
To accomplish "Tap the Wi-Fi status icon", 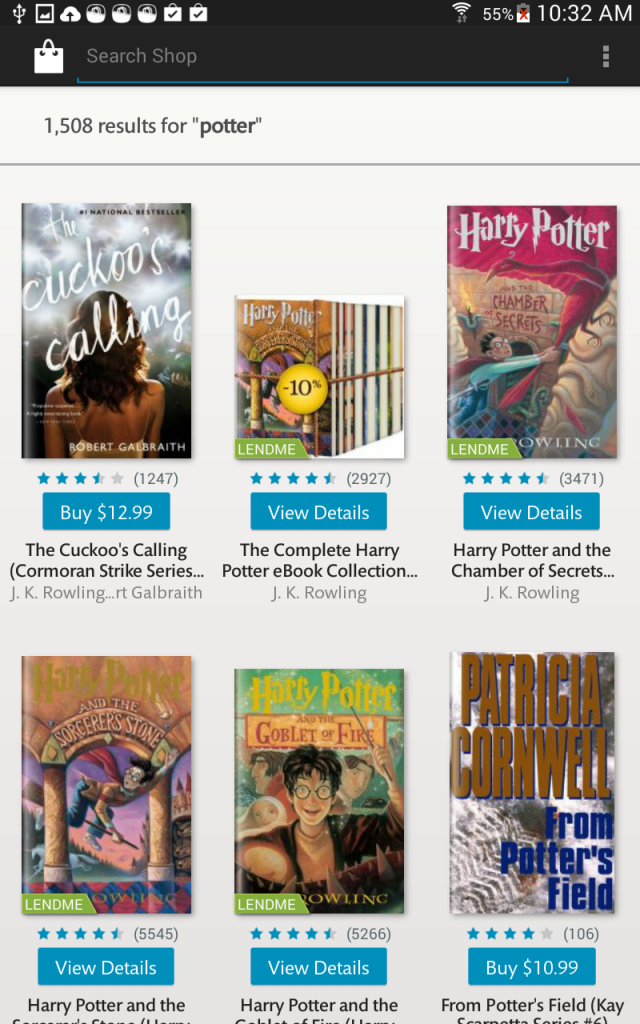I will [x=461, y=13].
